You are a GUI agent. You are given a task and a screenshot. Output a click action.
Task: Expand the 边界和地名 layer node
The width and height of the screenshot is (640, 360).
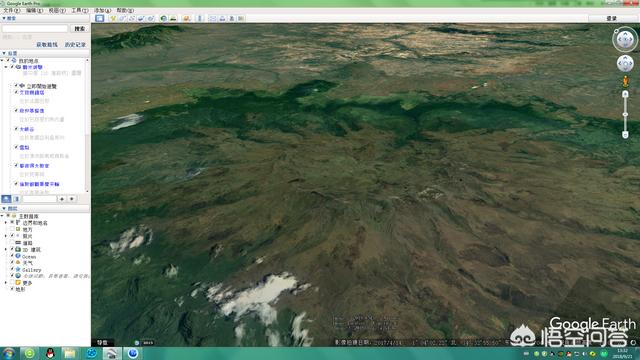(6, 222)
